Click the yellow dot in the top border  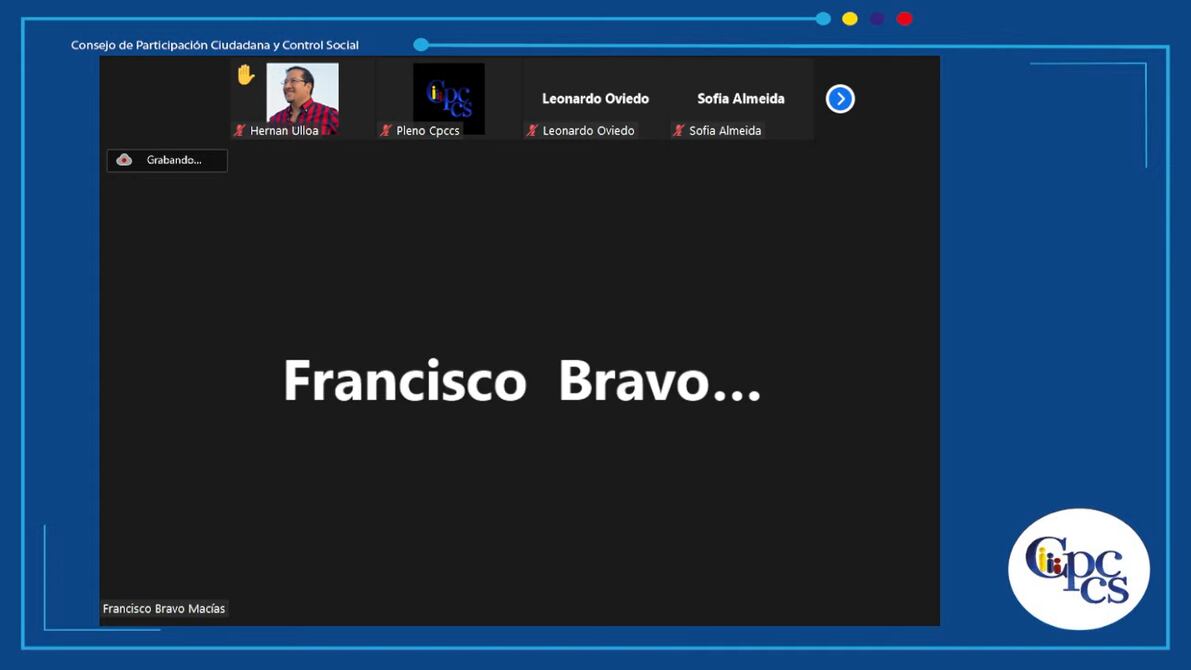click(x=850, y=19)
